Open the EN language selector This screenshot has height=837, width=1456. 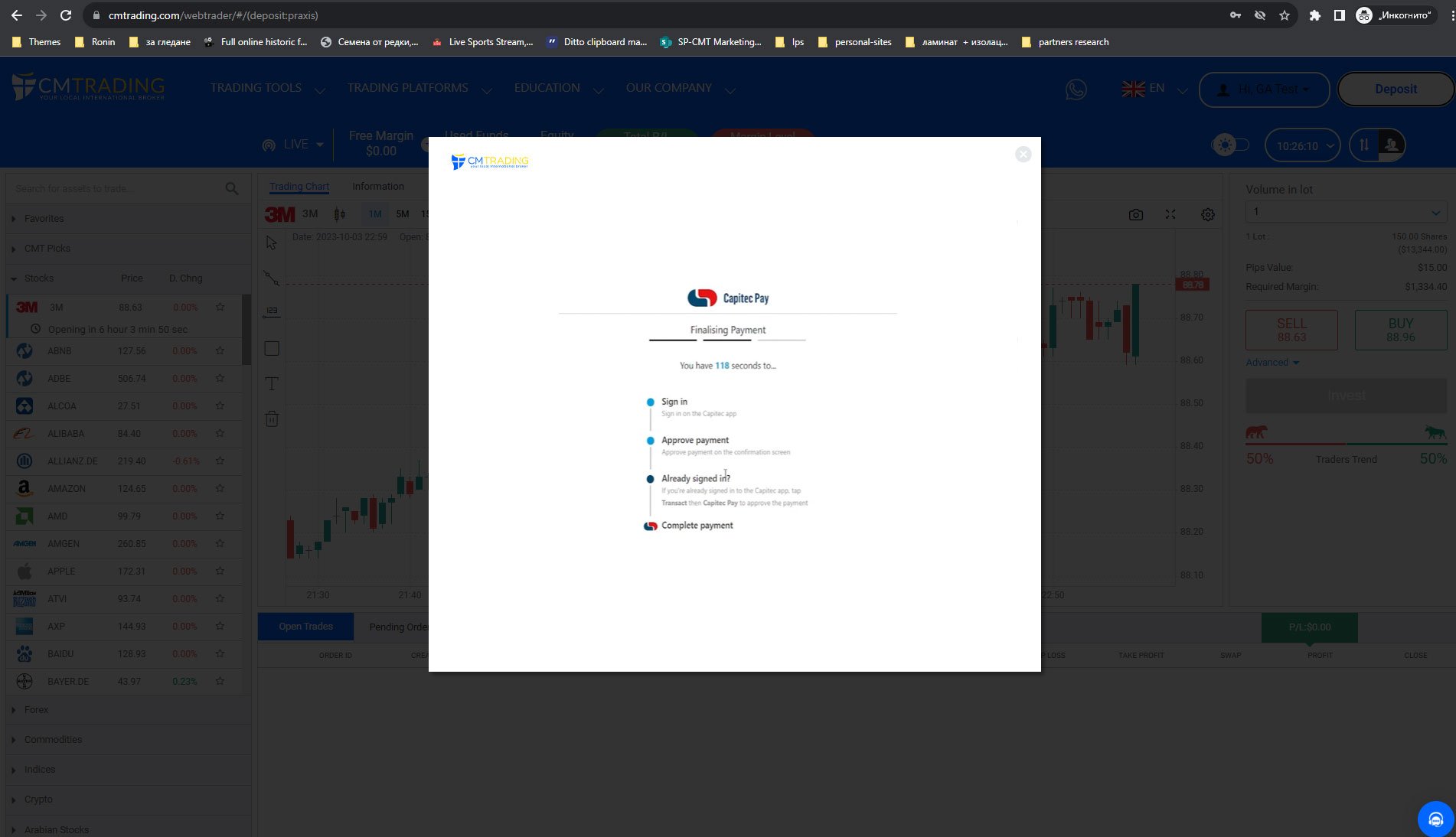click(1154, 89)
